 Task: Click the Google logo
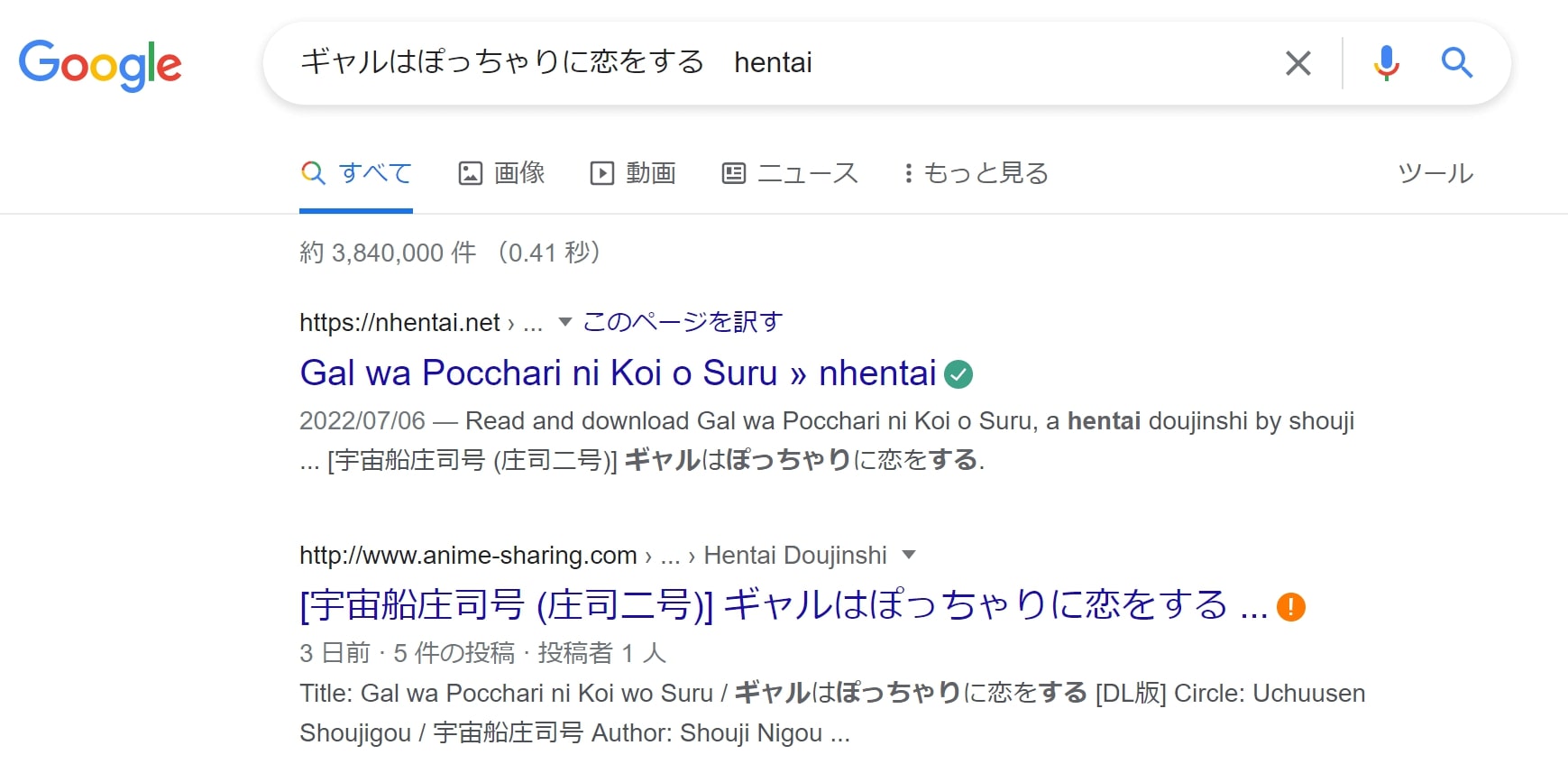[100, 65]
